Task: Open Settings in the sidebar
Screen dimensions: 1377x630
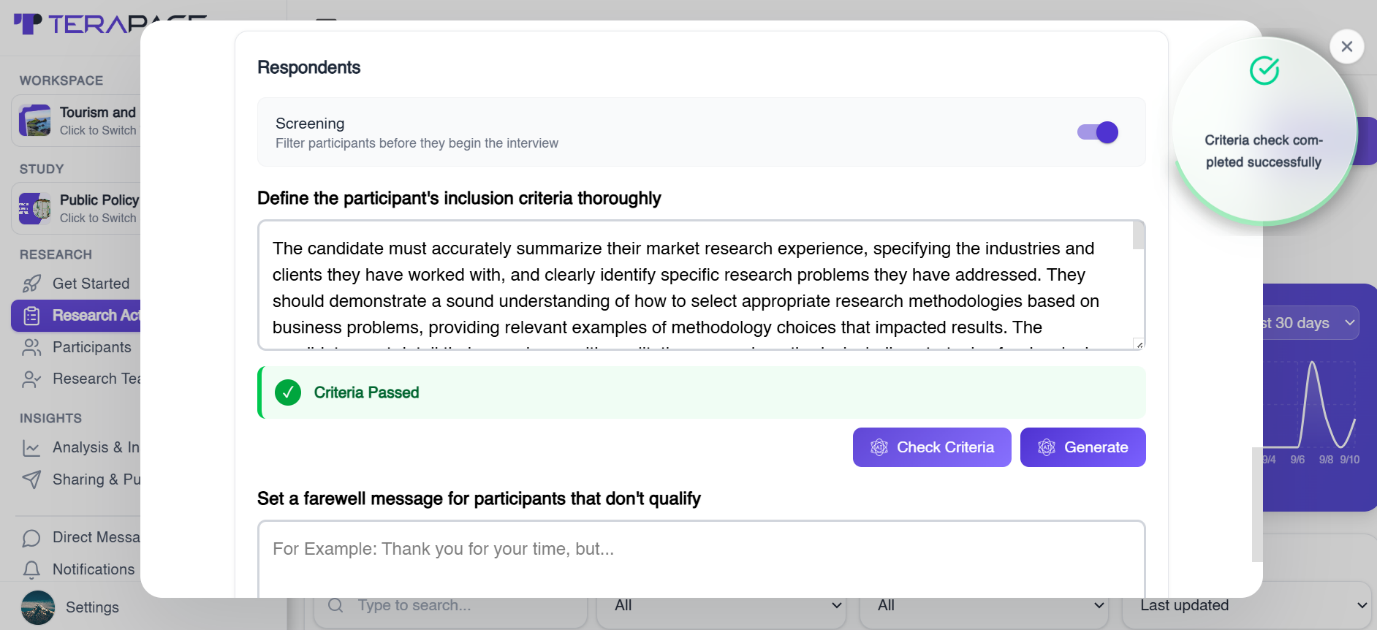Action: pos(92,607)
